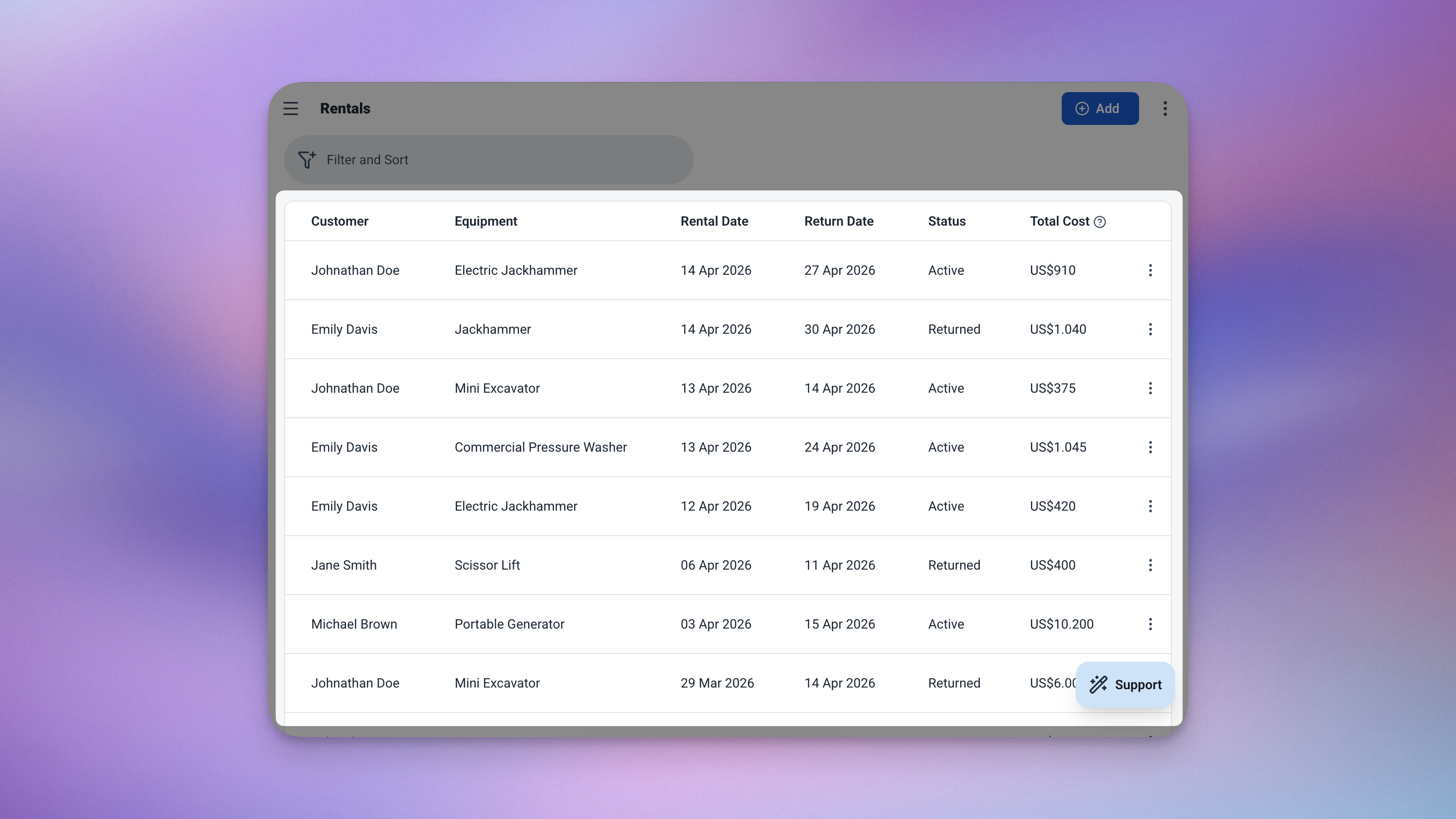The height and width of the screenshot is (819, 1456).
Task: Click the plus icon inside the Add button
Action: click(1082, 108)
